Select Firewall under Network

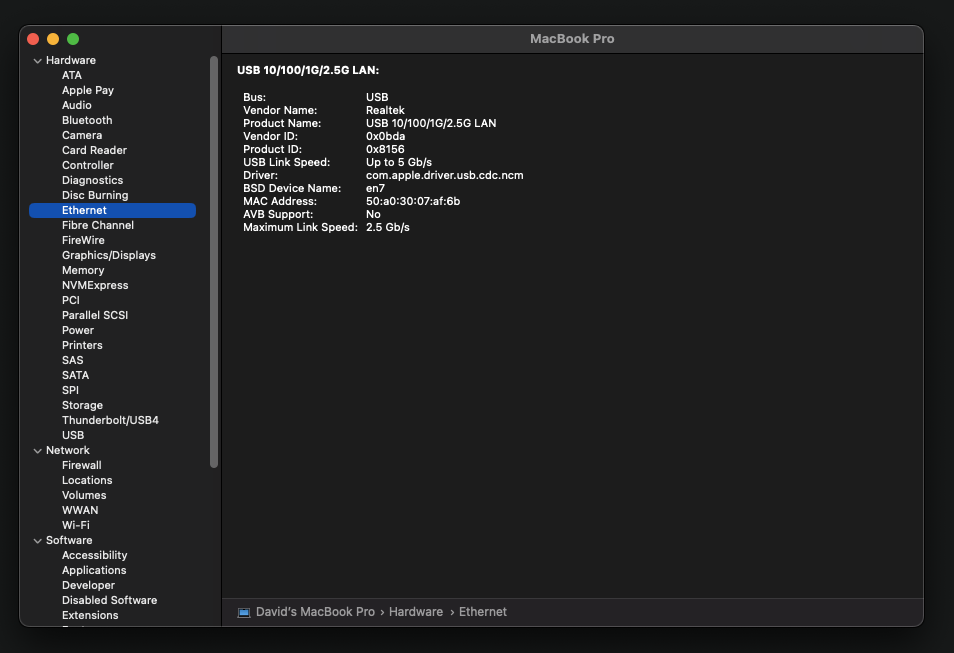(82, 466)
